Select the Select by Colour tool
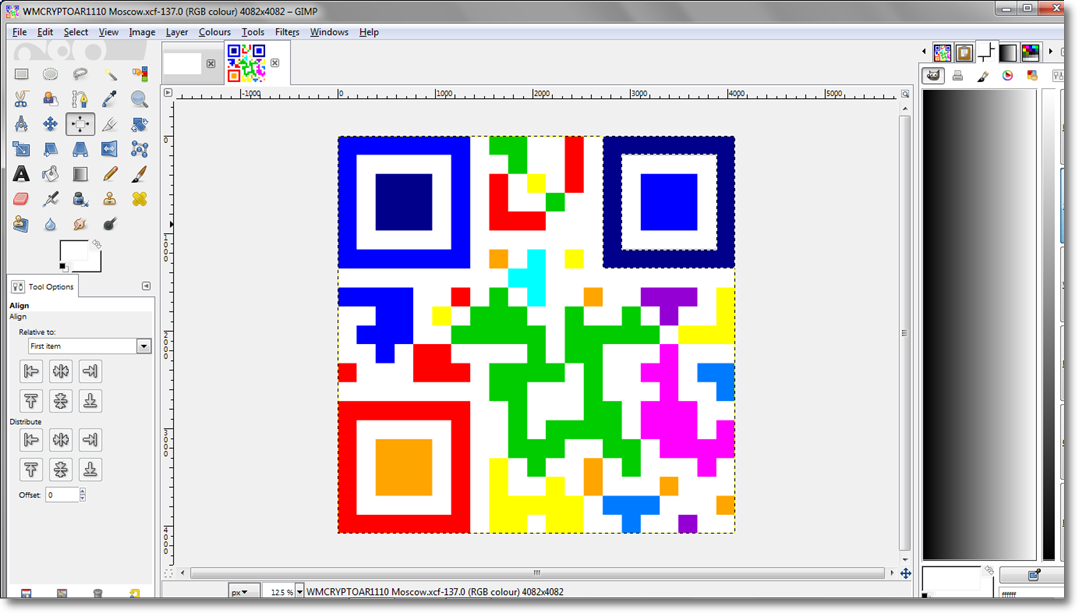The width and height of the screenshot is (1080, 615). [x=139, y=74]
